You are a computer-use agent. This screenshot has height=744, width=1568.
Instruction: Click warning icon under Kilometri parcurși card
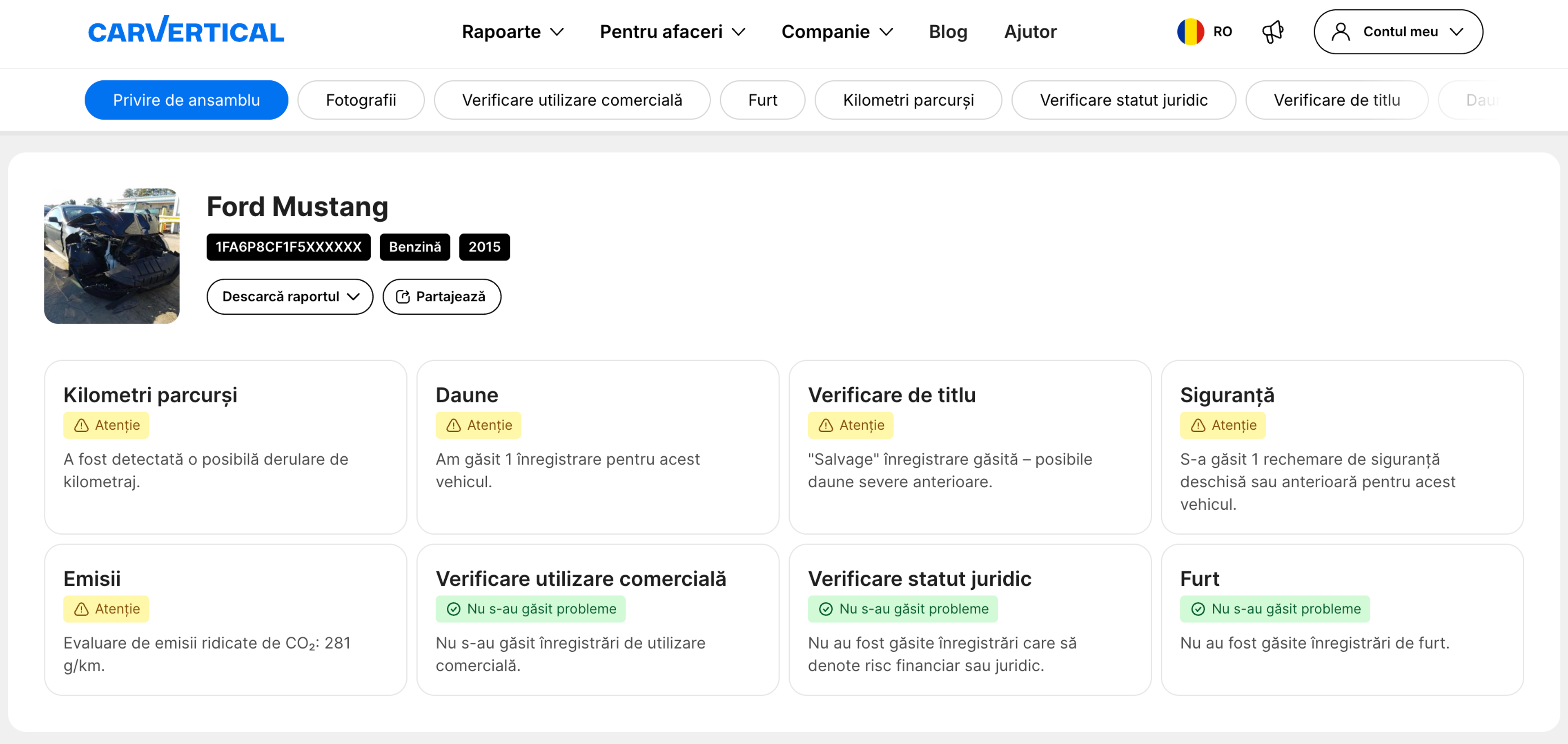click(x=81, y=426)
